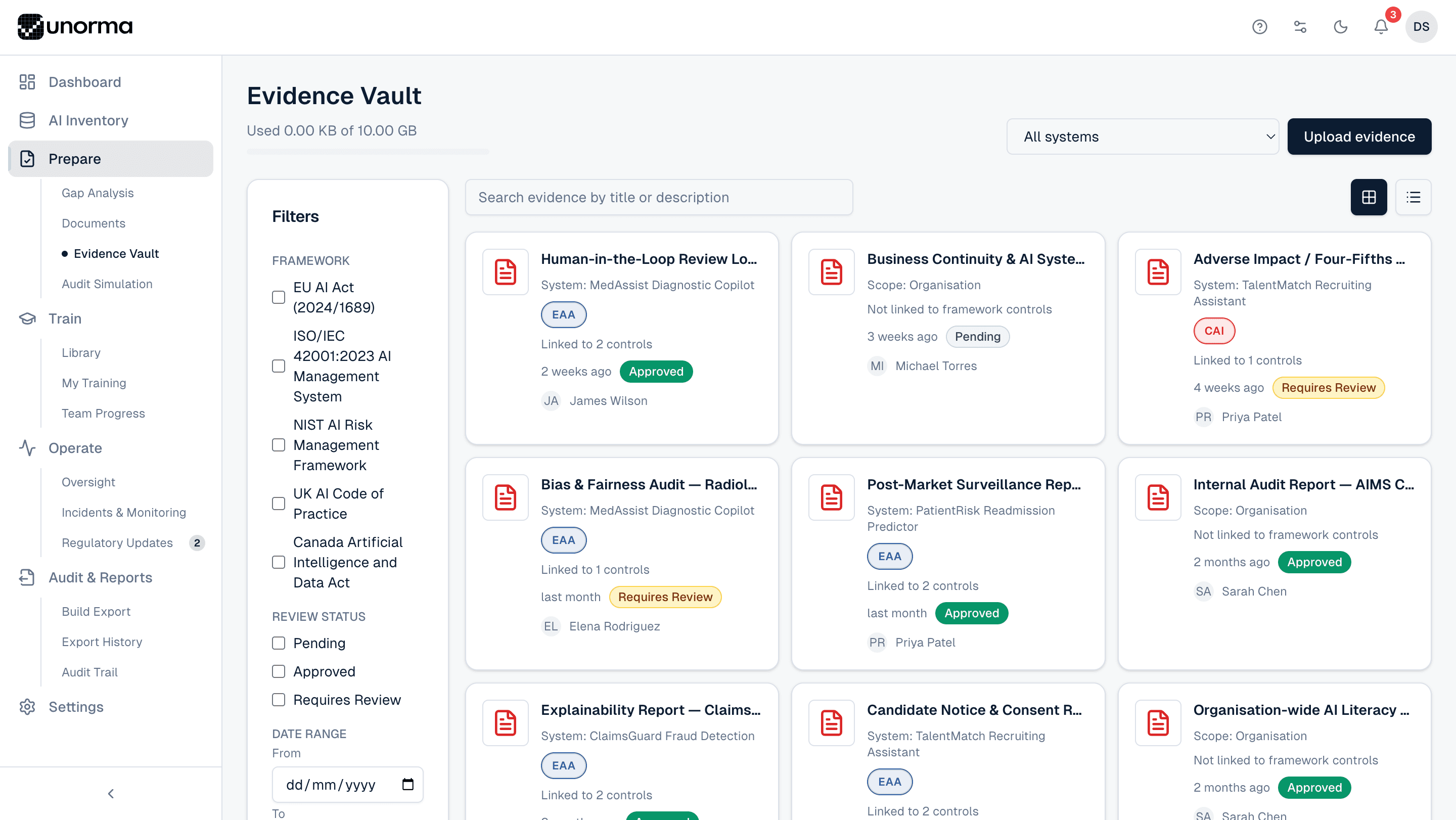The height and width of the screenshot is (820, 1456).
Task: Check UK AI Code of Practice filter
Action: point(279,504)
